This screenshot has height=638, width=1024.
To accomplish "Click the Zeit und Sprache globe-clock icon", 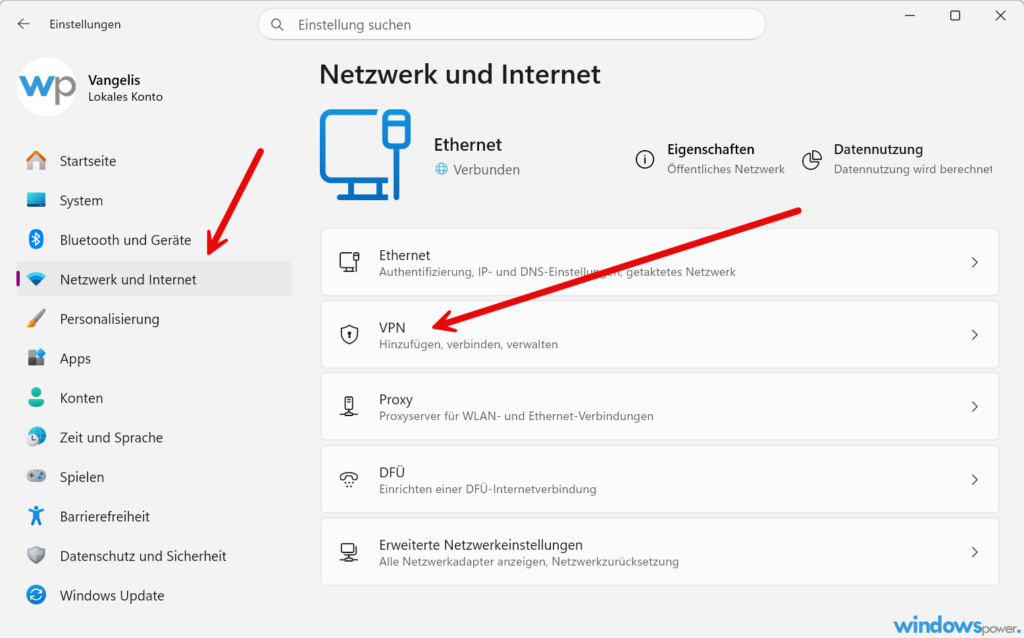I will (x=36, y=437).
